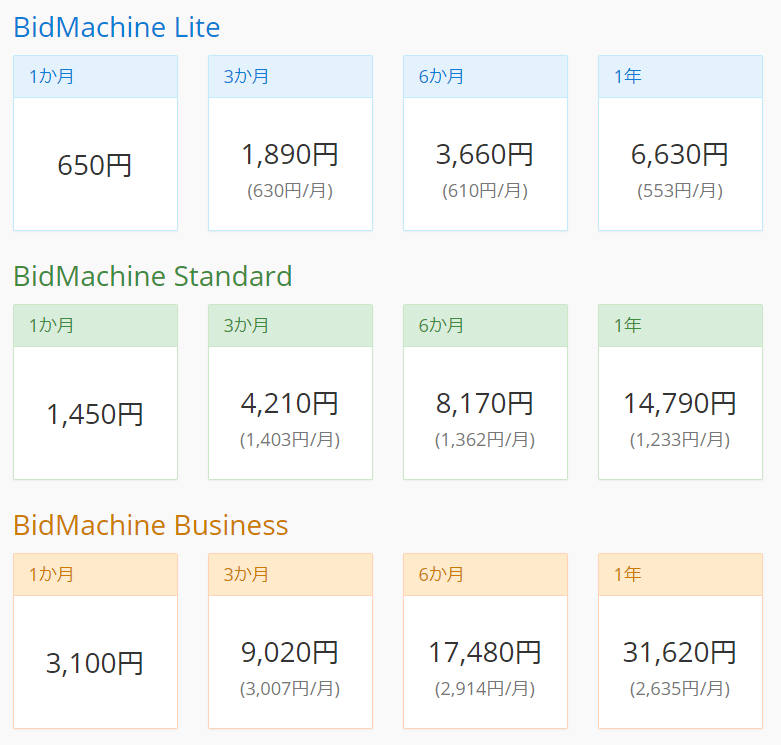Pick the 9,020円 Business three-month plan

click(x=290, y=653)
